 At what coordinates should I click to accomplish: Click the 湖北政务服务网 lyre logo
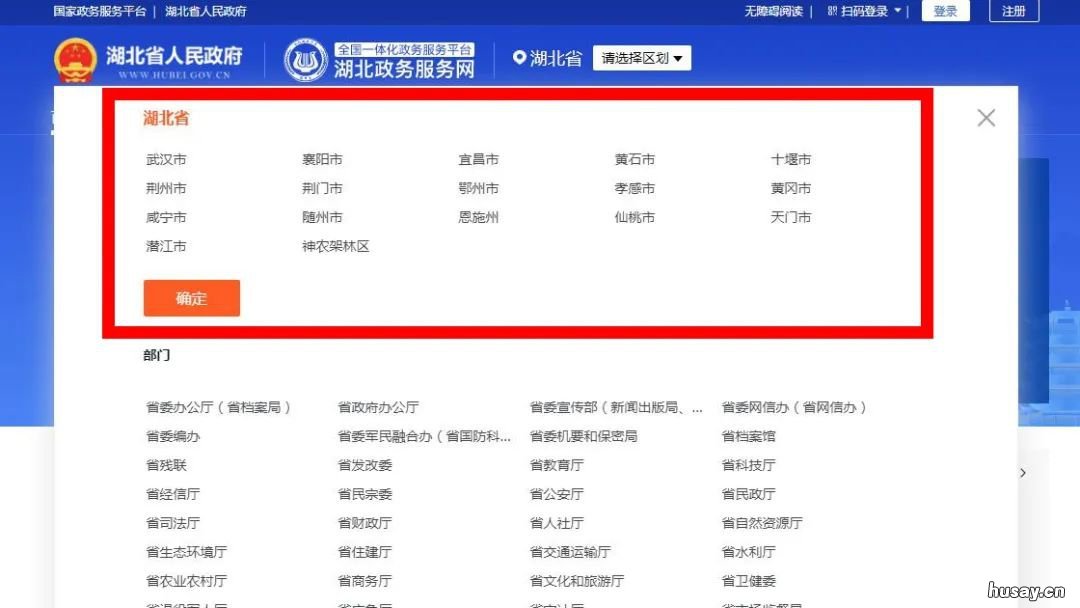tap(311, 58)
